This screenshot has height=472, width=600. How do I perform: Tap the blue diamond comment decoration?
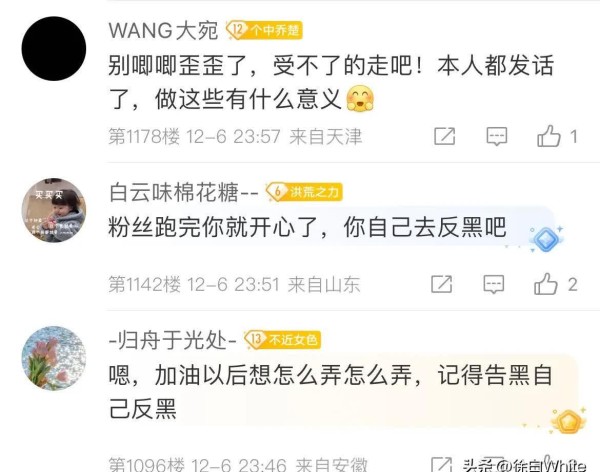pyautogui.click(x=546, y=238)
